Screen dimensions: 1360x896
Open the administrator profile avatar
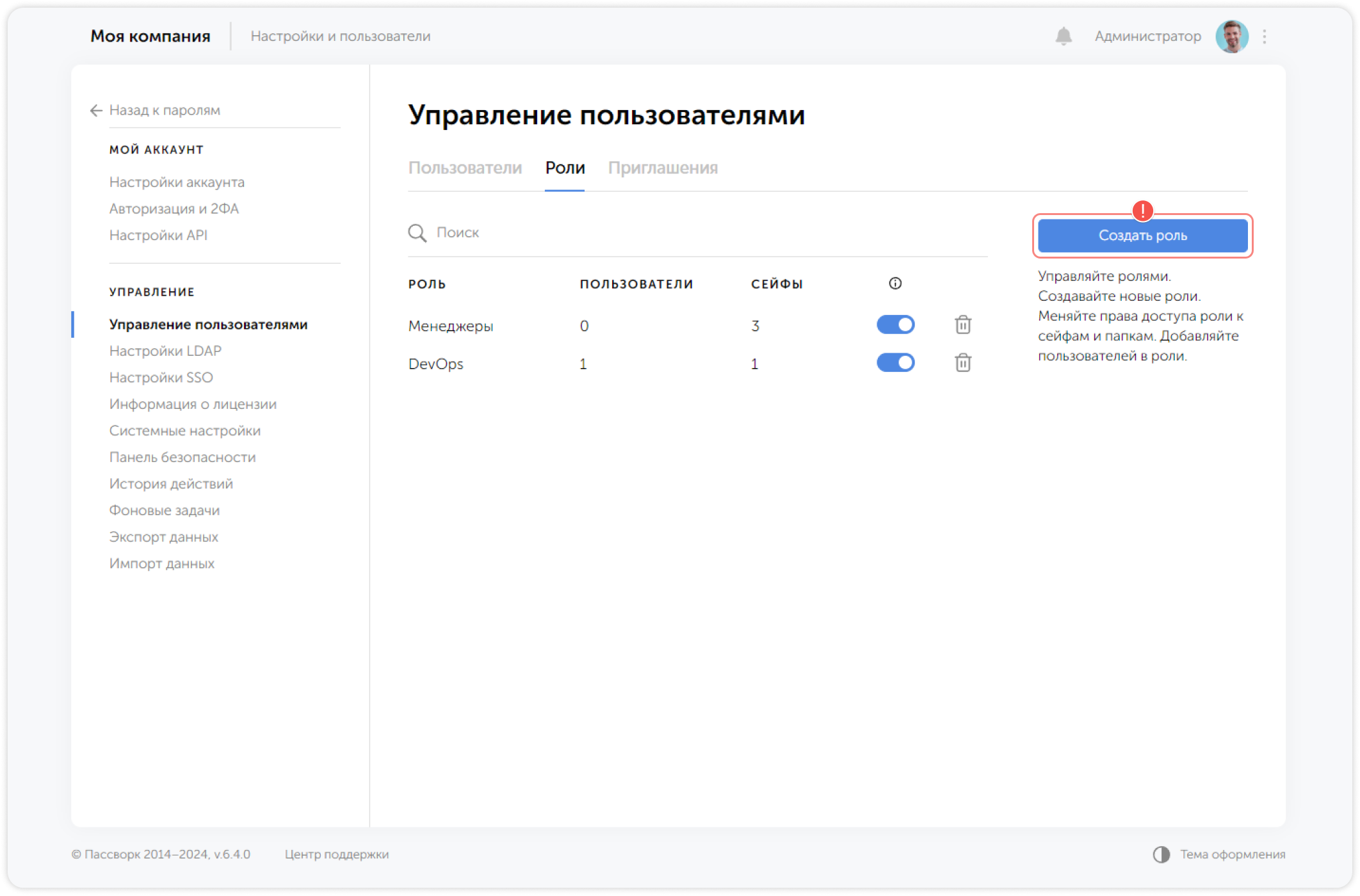(x=1231, y=36)
